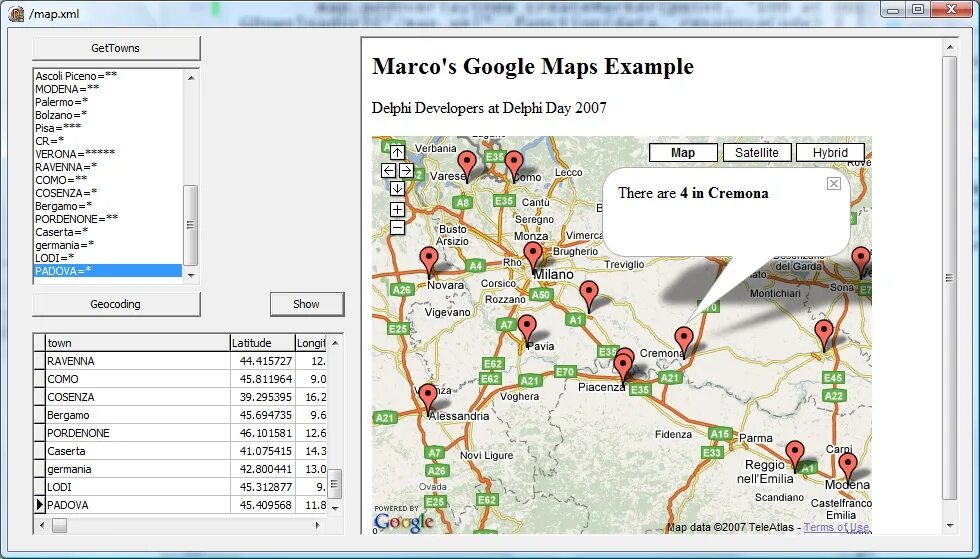Open the Terms of Use link
Image resolution: width=980 pixels, height=559 pixels.
click(836, 527)
